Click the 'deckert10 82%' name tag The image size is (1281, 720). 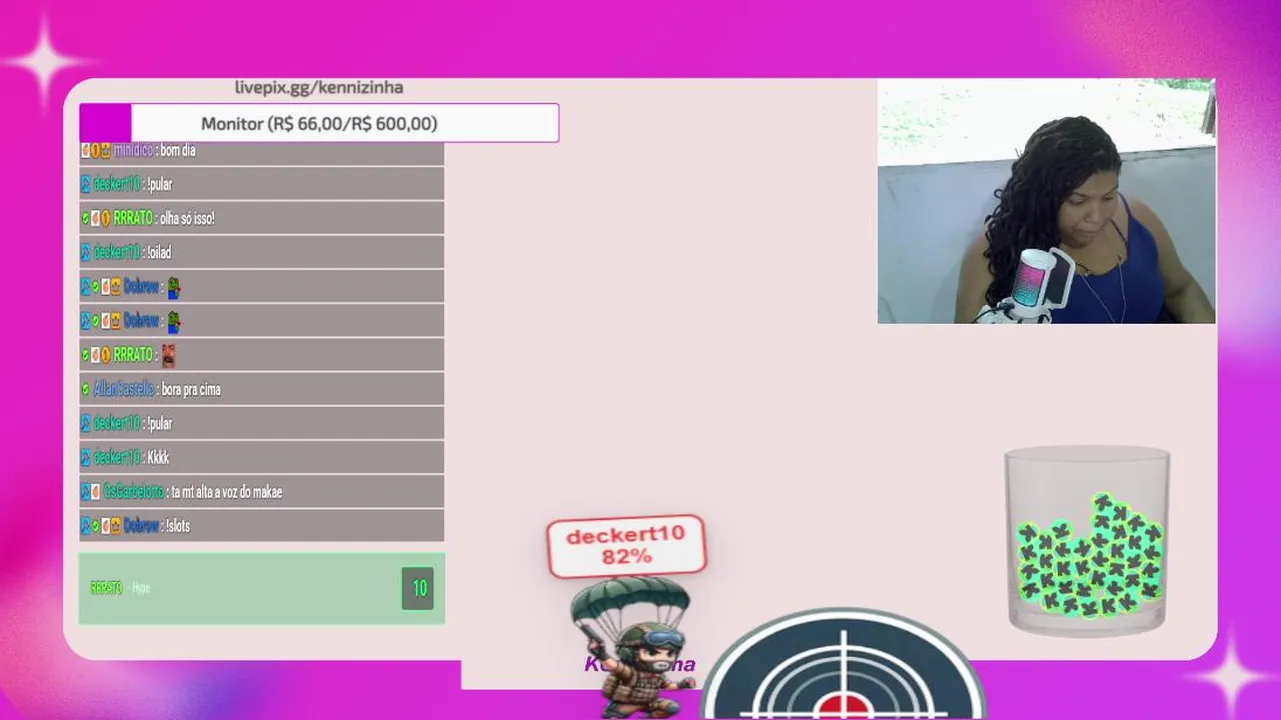point(626,546)
